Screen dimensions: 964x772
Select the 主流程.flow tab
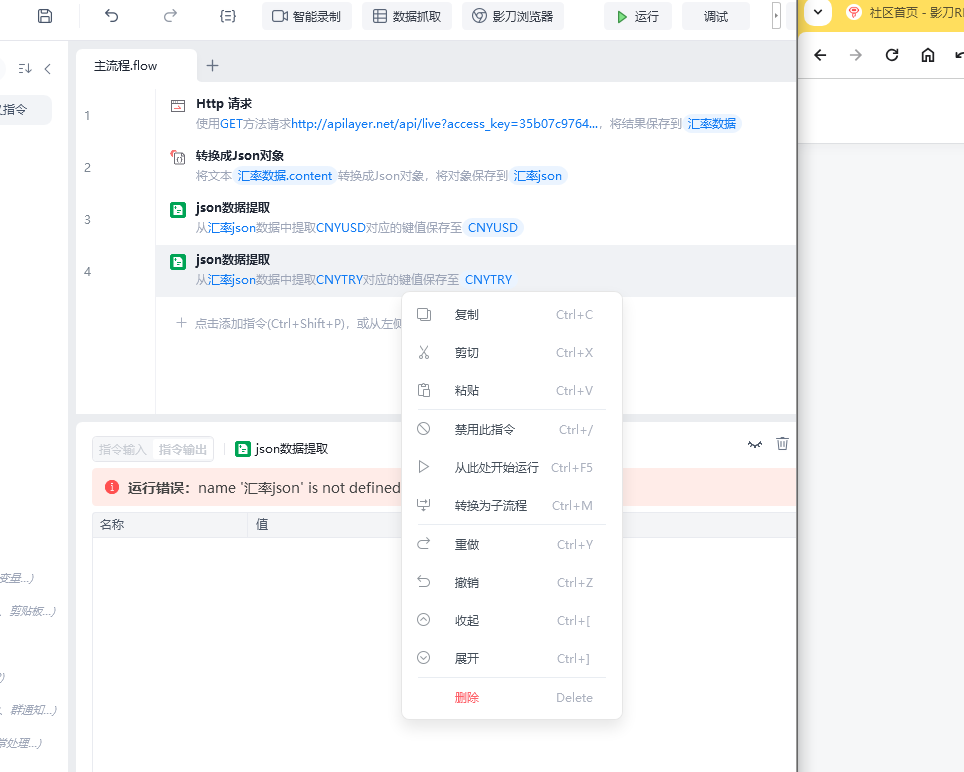pos(126,66)
